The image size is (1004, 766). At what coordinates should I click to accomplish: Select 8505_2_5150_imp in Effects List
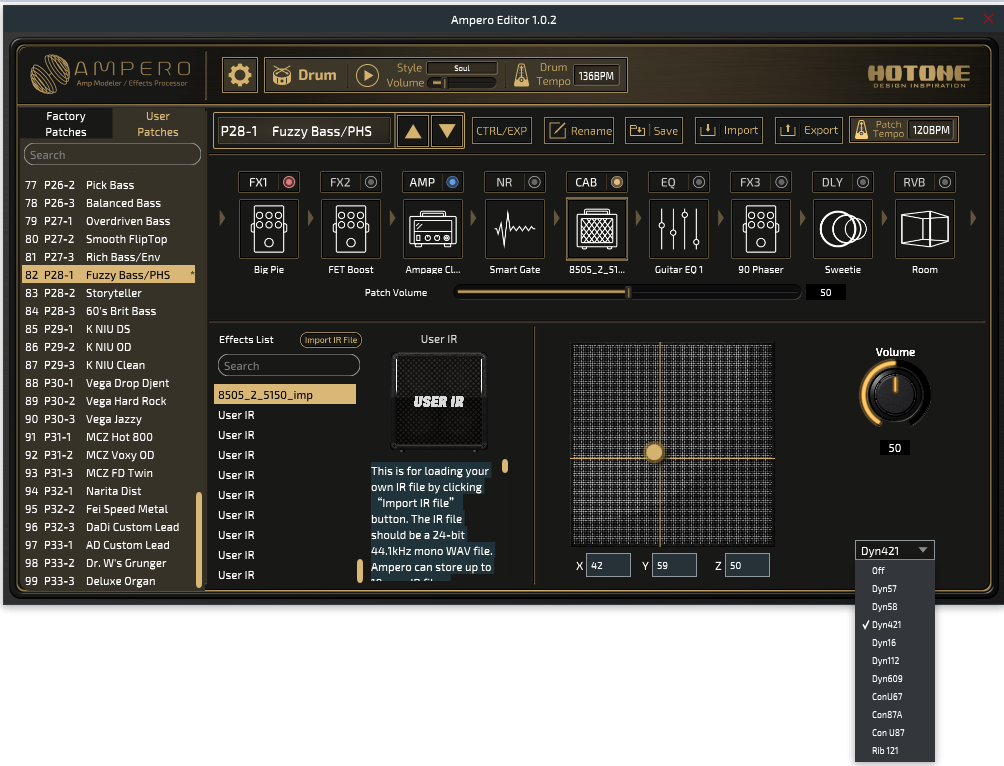(x=285, y=395)
